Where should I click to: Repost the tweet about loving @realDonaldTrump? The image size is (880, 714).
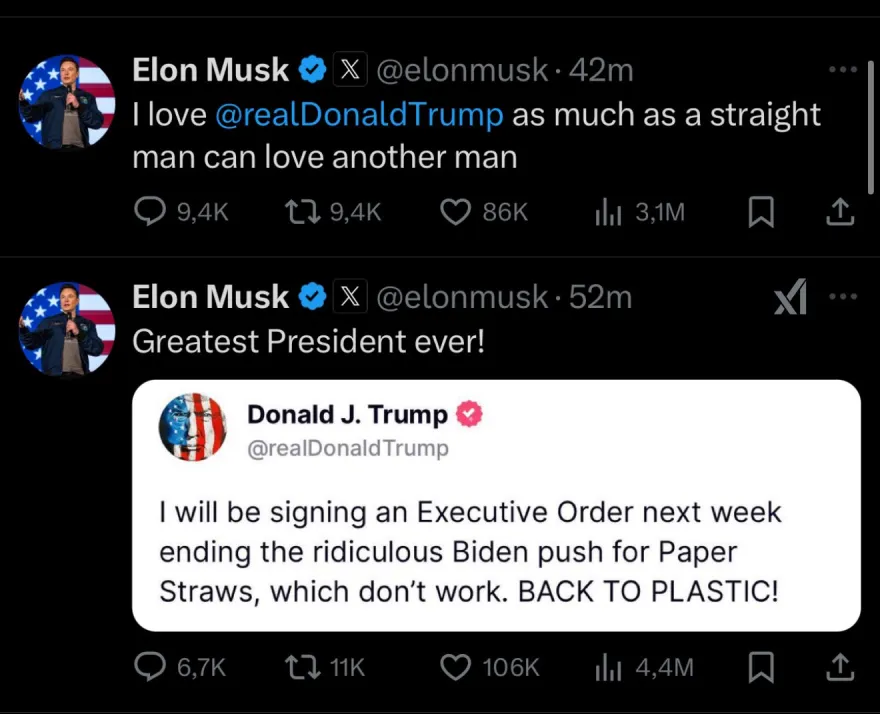coord(296,211)
